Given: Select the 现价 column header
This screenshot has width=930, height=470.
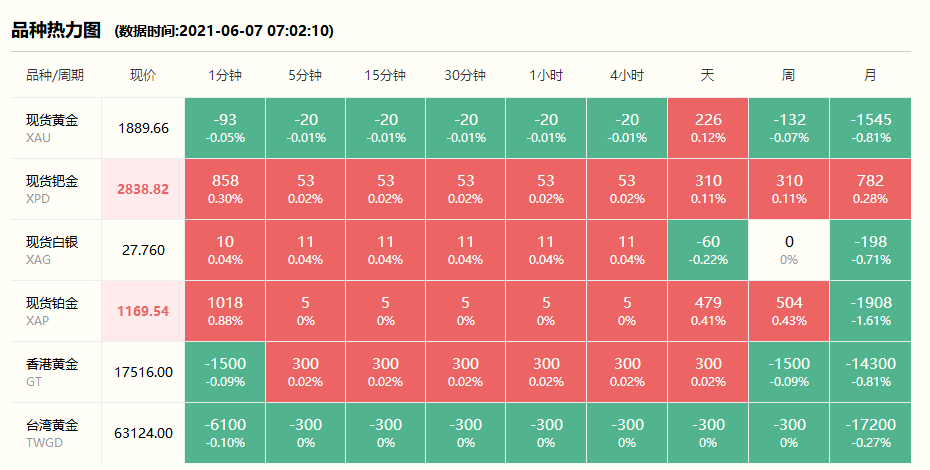Looking at the screenshot, I should coord(144,75).
